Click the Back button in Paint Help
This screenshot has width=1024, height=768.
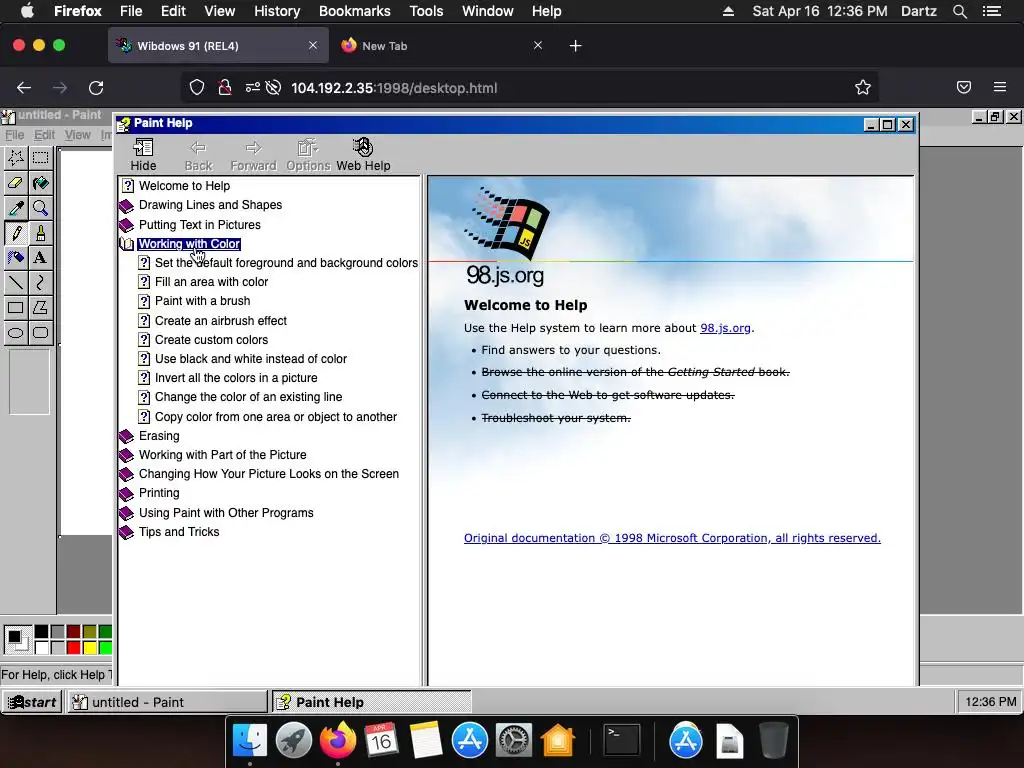click(x=199, y=155)
